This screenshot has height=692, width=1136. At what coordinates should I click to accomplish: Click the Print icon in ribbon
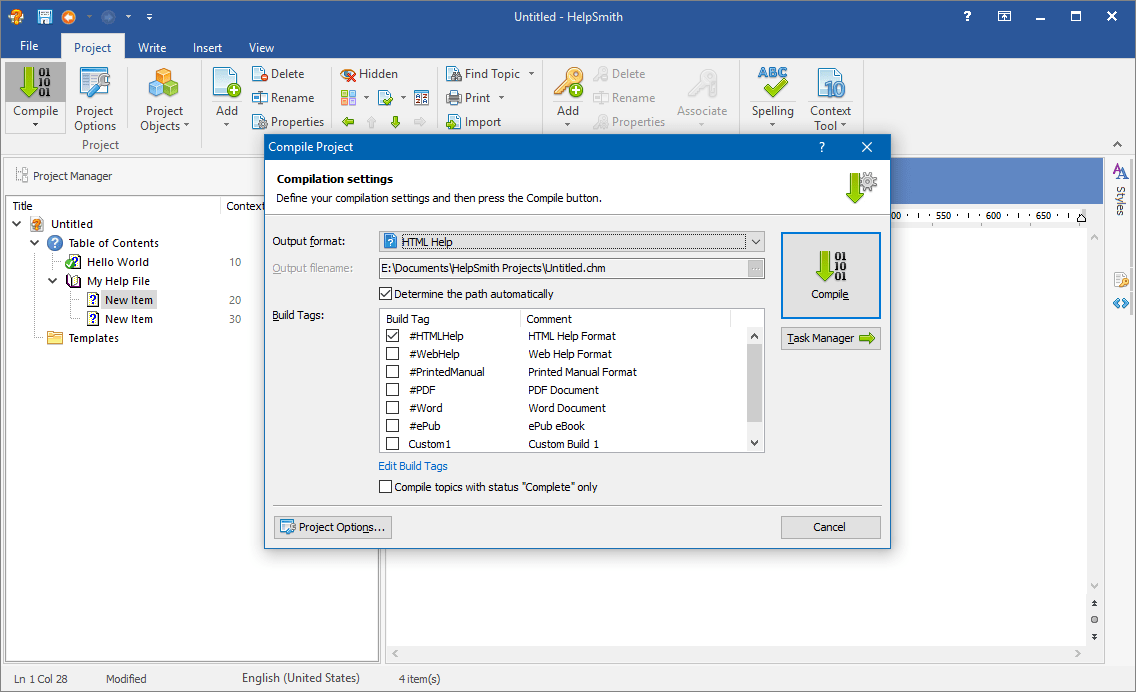(x=454, y=98)
